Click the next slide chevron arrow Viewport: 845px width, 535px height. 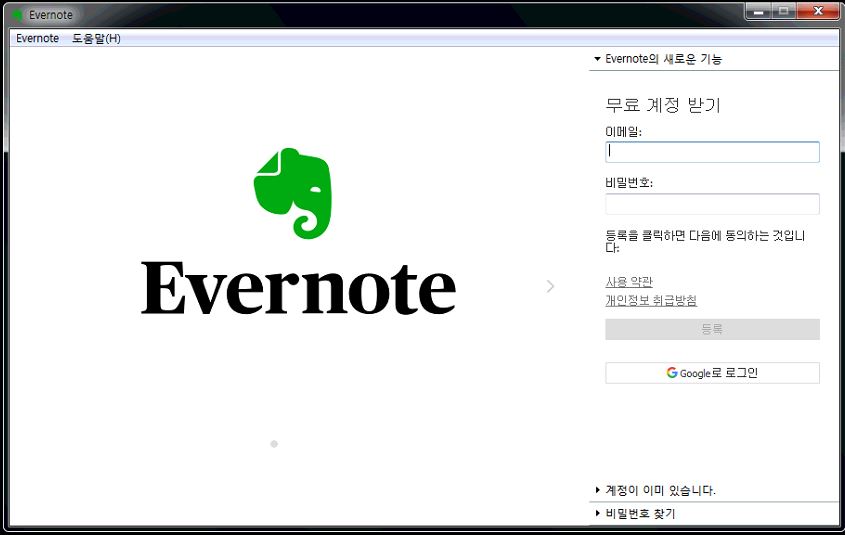click(x=550, y=286)
